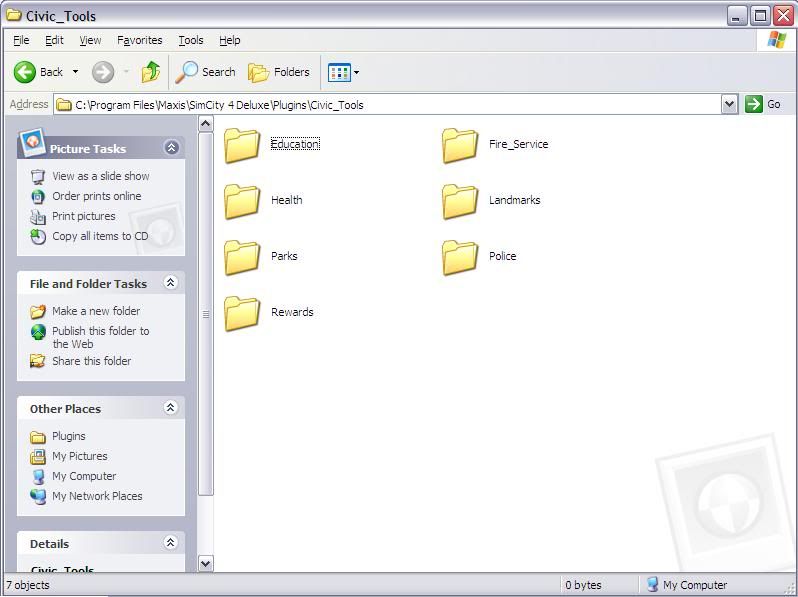
Task: Toggle the Folders pane button
Action: tap(279, 72)
